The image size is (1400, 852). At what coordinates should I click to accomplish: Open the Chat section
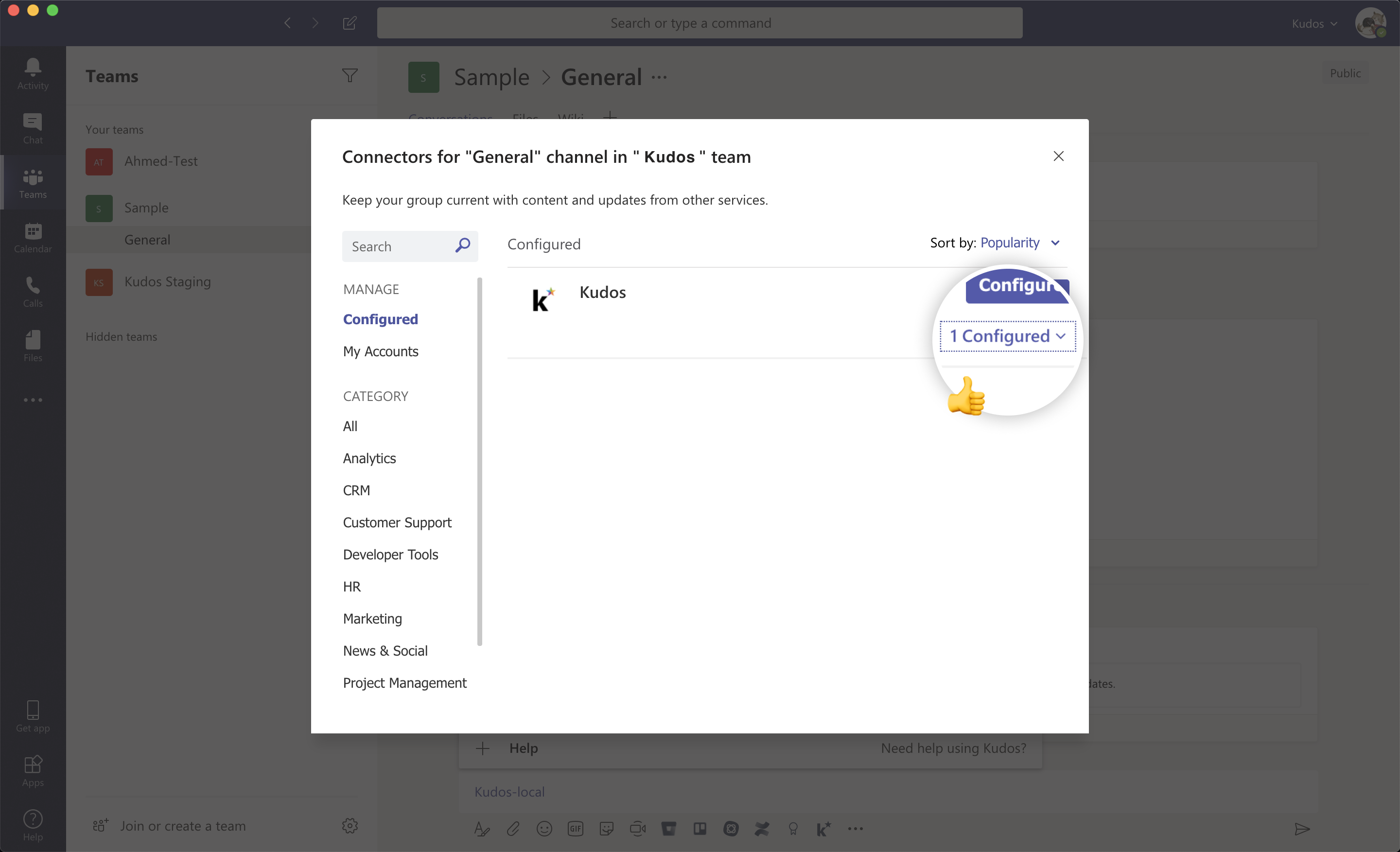click(33, 128)
